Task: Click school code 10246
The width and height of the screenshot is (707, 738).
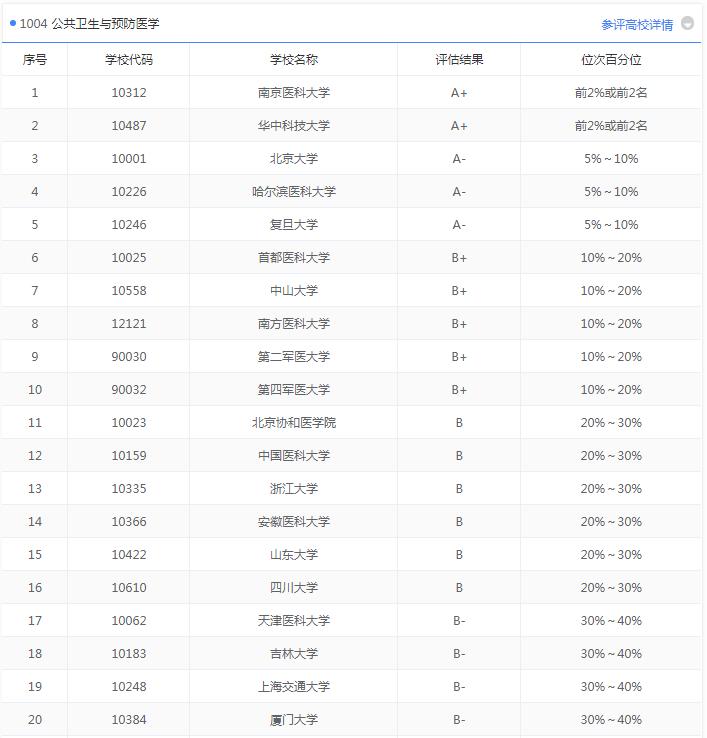Action: click(129, 225)
